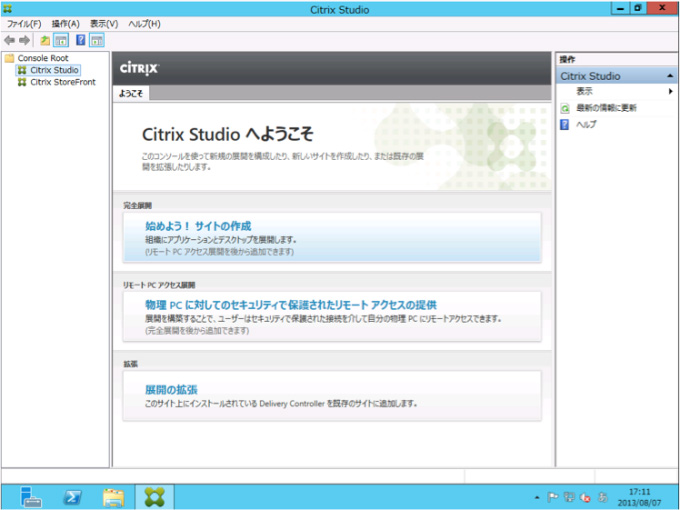Click the 完全展開 section heading
The image size is (680, 510).
tap(137, 206)
